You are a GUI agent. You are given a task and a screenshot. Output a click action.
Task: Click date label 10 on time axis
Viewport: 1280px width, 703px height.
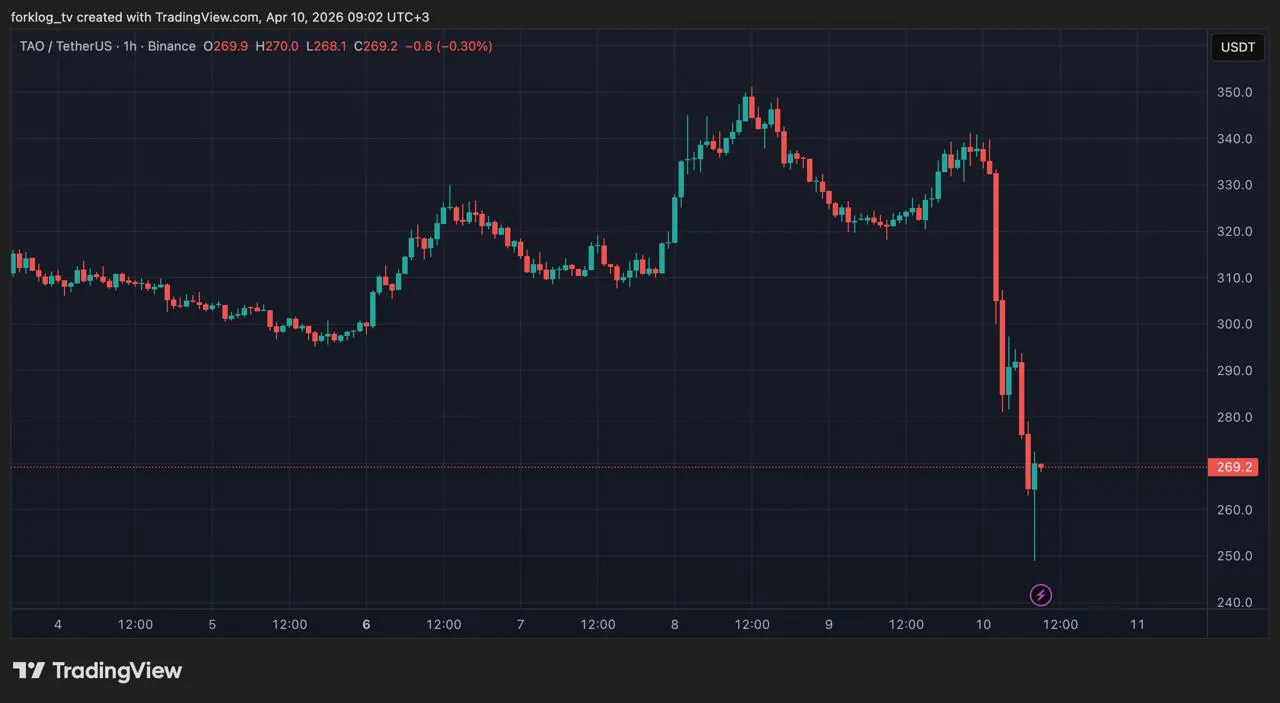(984, 624)
